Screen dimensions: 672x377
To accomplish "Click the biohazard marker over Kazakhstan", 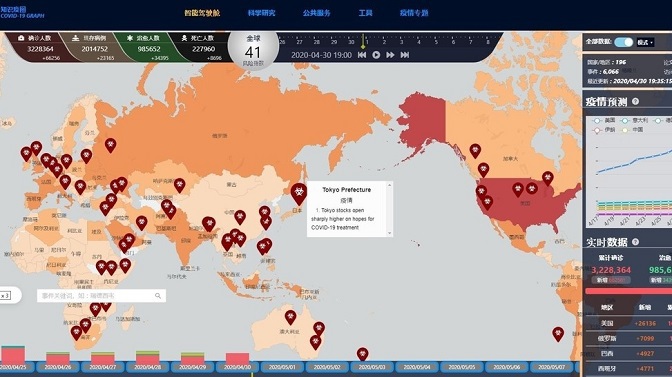I will 180,186.
